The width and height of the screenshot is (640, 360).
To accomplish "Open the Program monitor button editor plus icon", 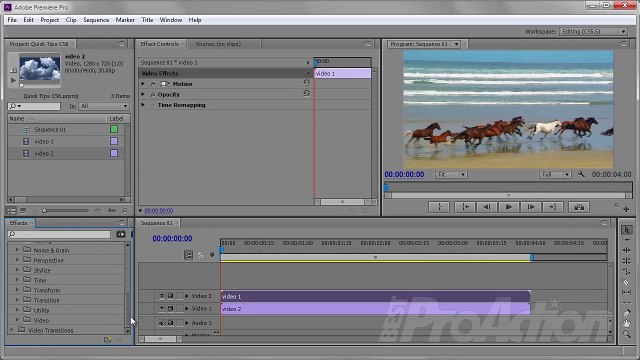I will [626, 209].
